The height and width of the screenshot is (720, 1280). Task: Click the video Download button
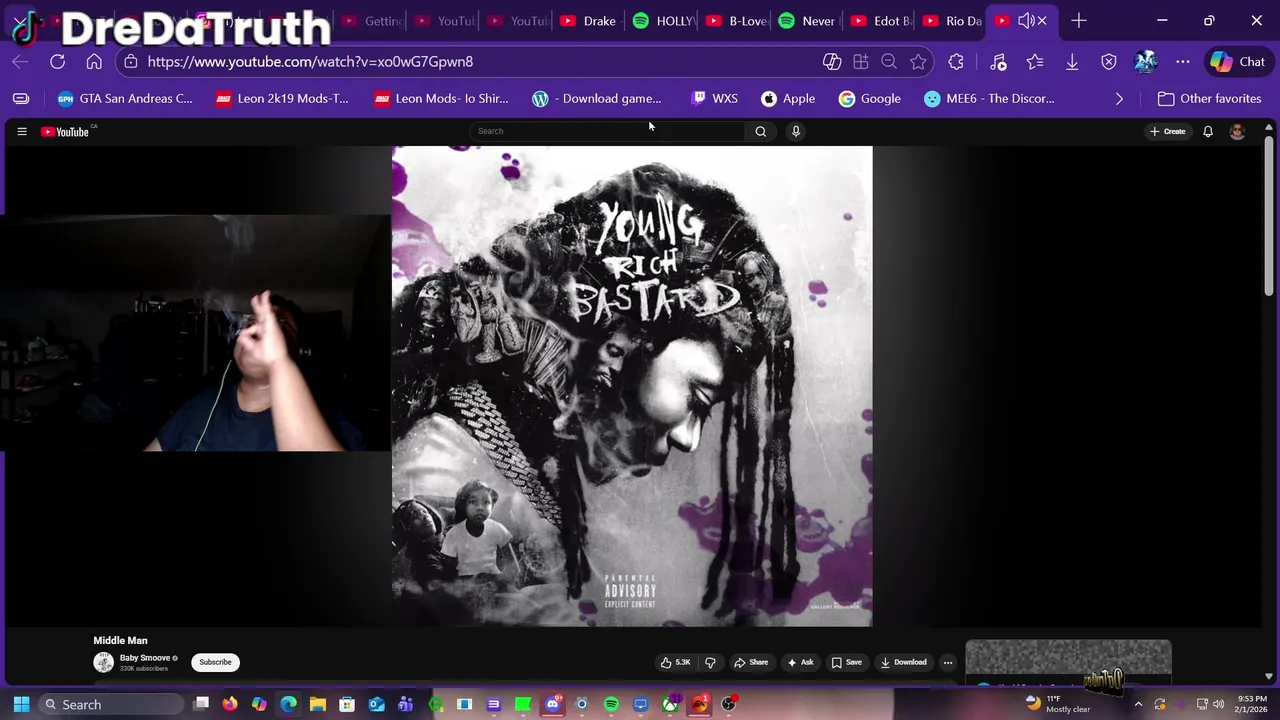point(904,662)
